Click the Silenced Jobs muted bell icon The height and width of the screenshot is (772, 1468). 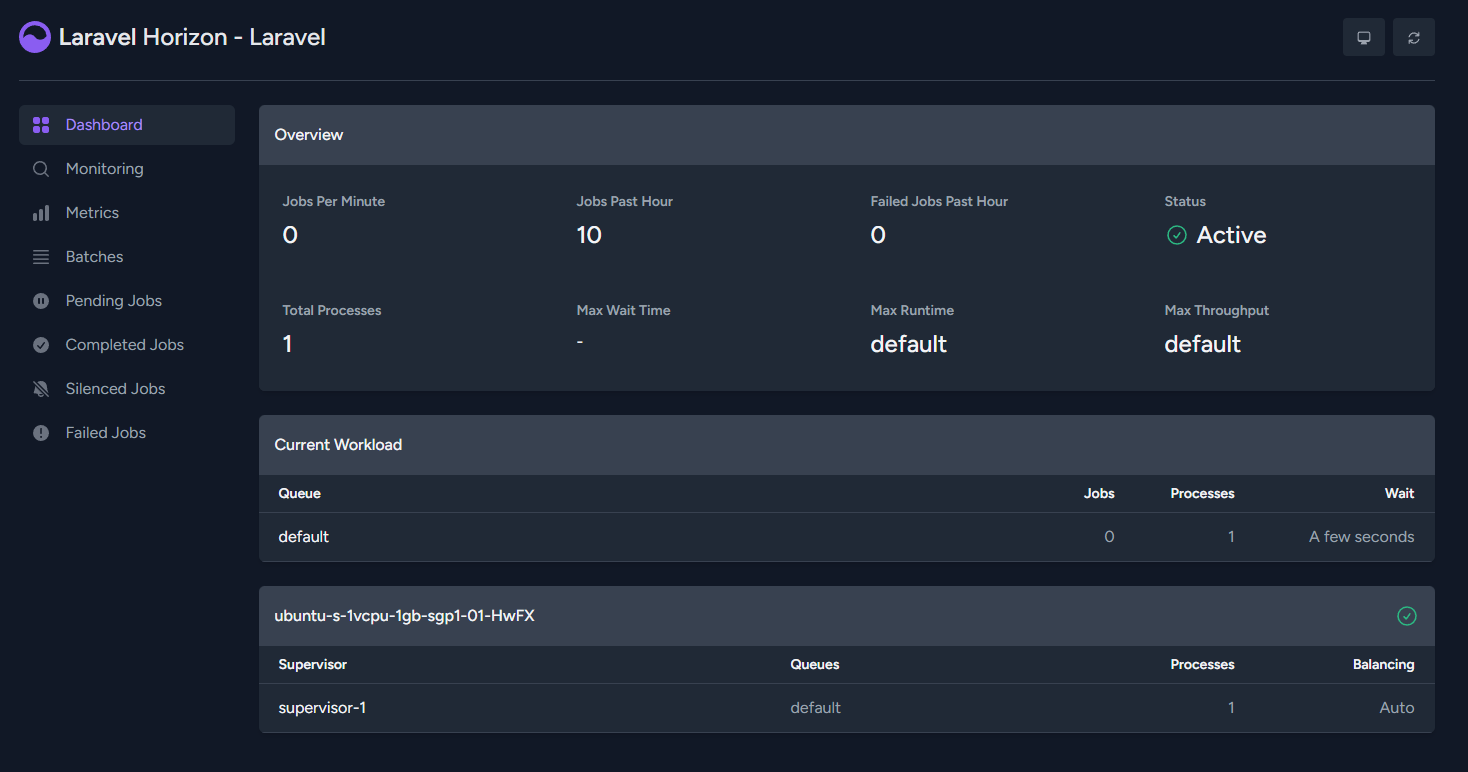click(x=41, y=389)
